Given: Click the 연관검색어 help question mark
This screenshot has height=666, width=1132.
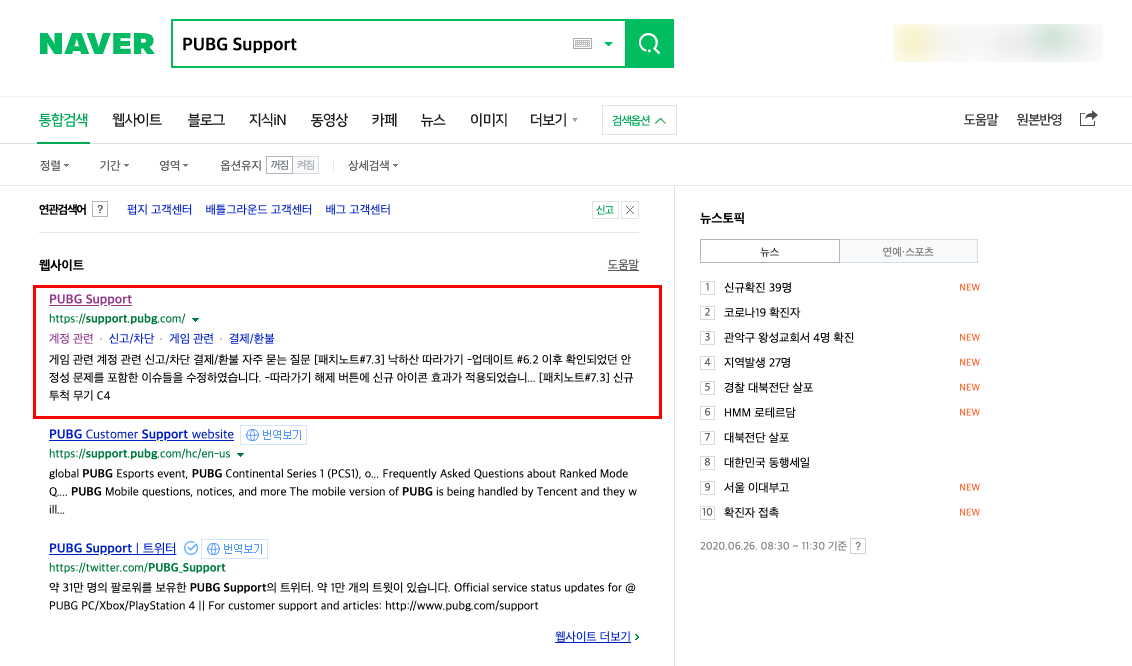Looking at the screenshot, I should [x=100, y=209].
